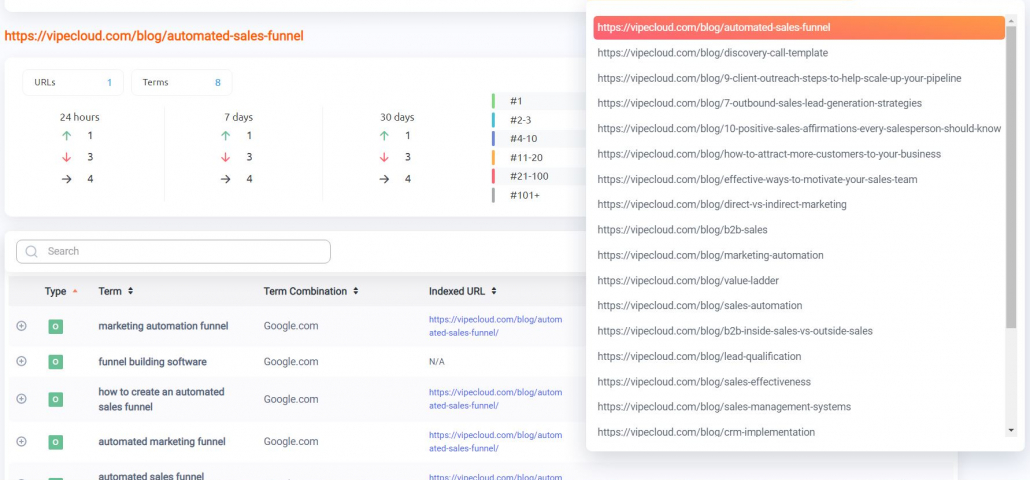Sort table by Term Combination column
1030x480 pixels.
point(311,291)
